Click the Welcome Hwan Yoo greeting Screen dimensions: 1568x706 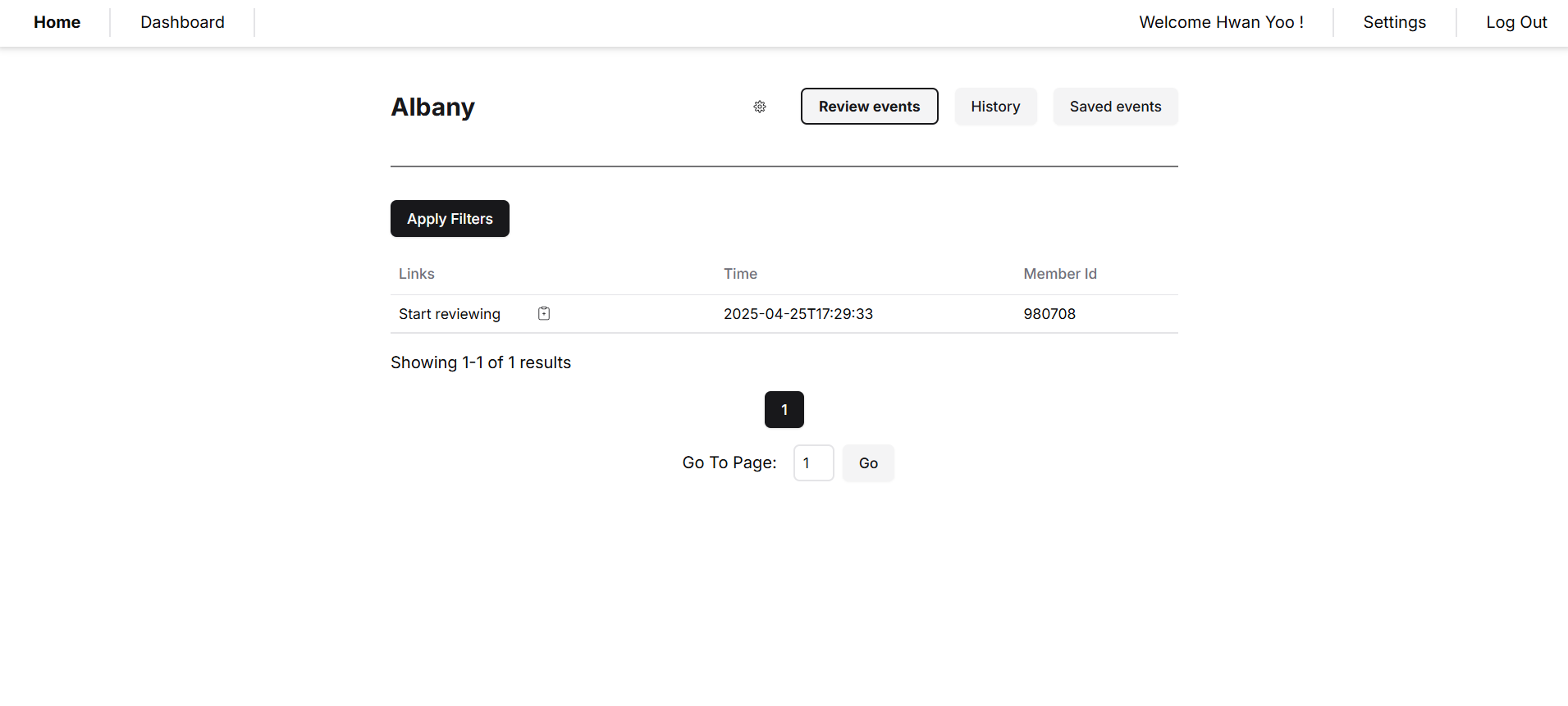1221,22
